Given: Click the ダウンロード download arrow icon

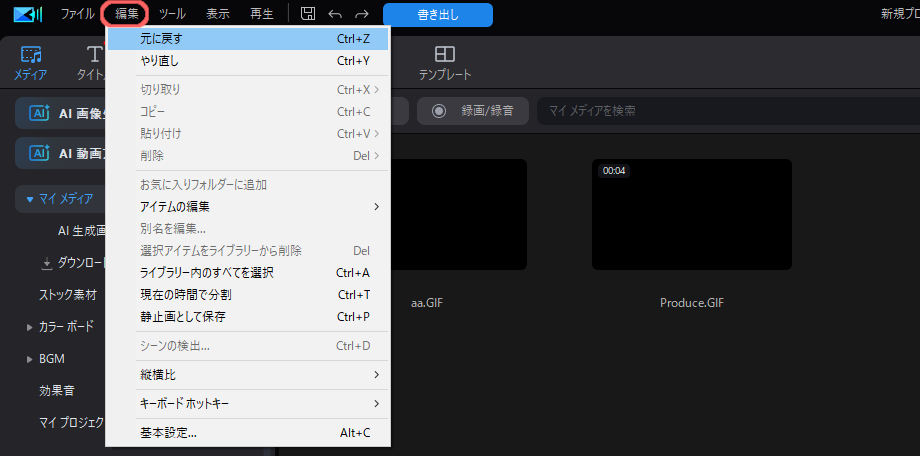Looking at the screenshot, I should click(46, 263).
